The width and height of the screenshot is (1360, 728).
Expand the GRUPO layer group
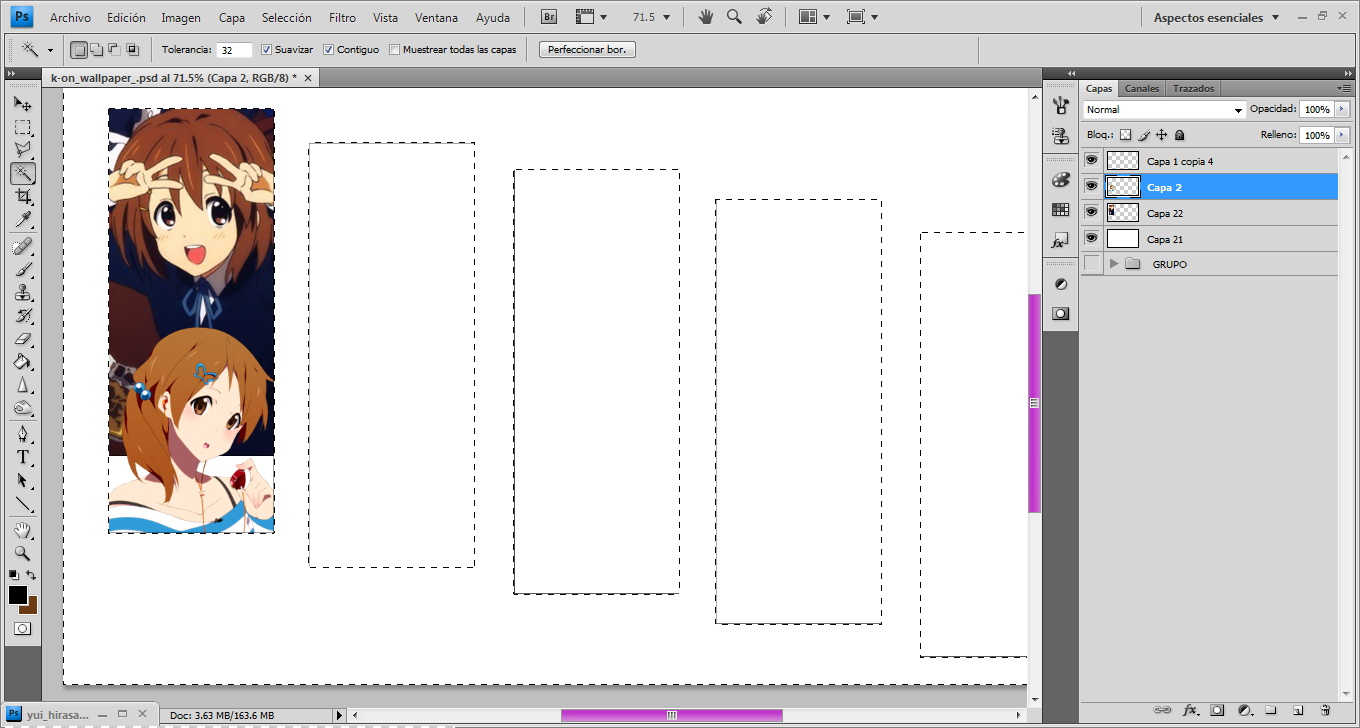click(1113, 263)
